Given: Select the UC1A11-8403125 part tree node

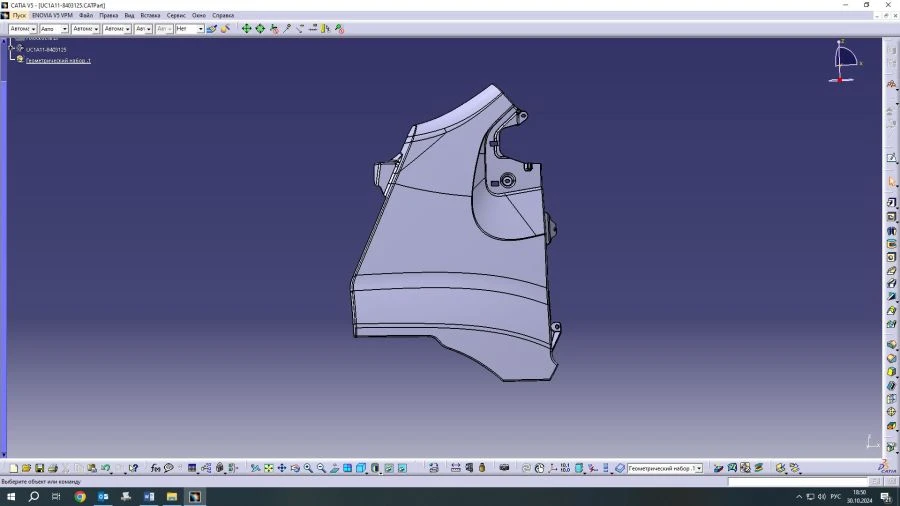Looking at the screenshot, I should click(46, 49).
